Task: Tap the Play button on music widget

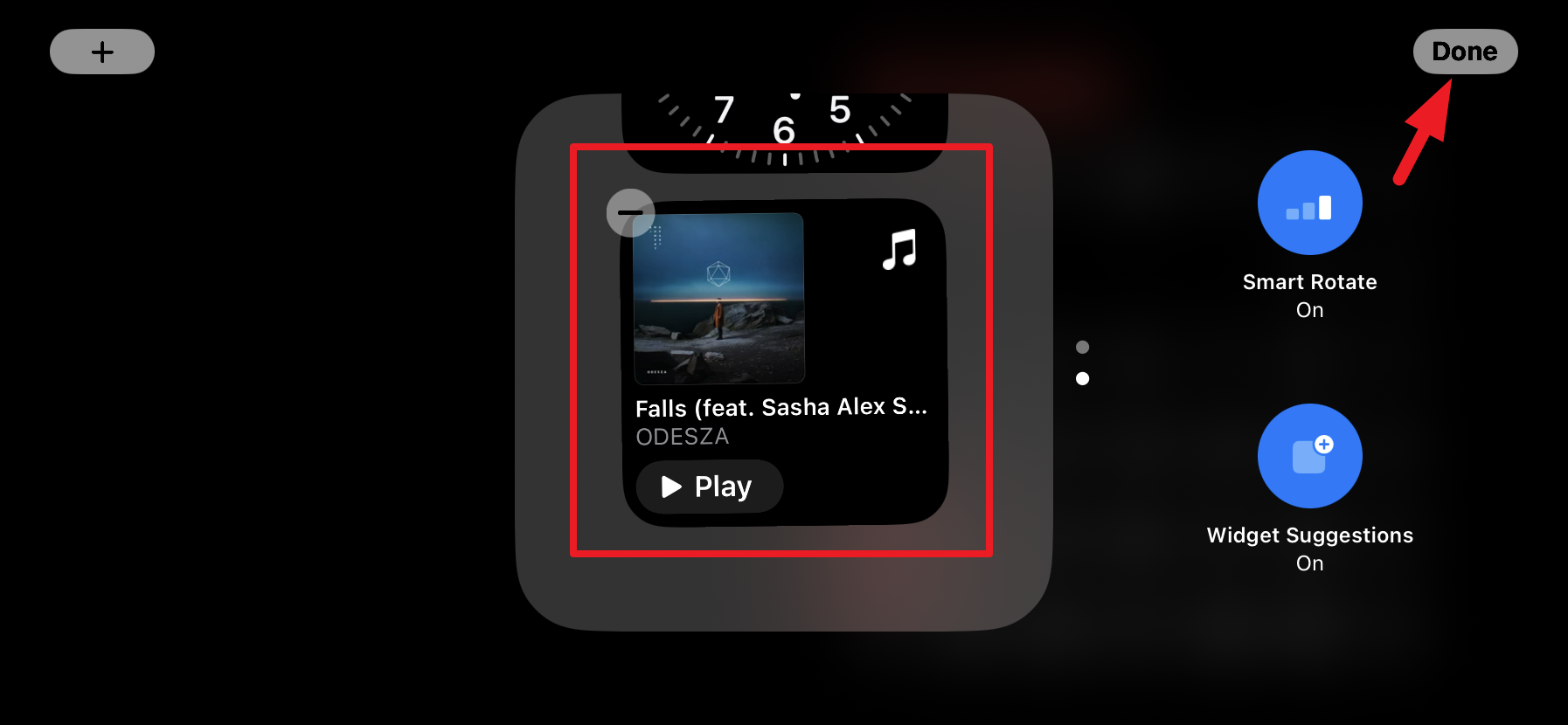Action: click(x=709, y=487)
